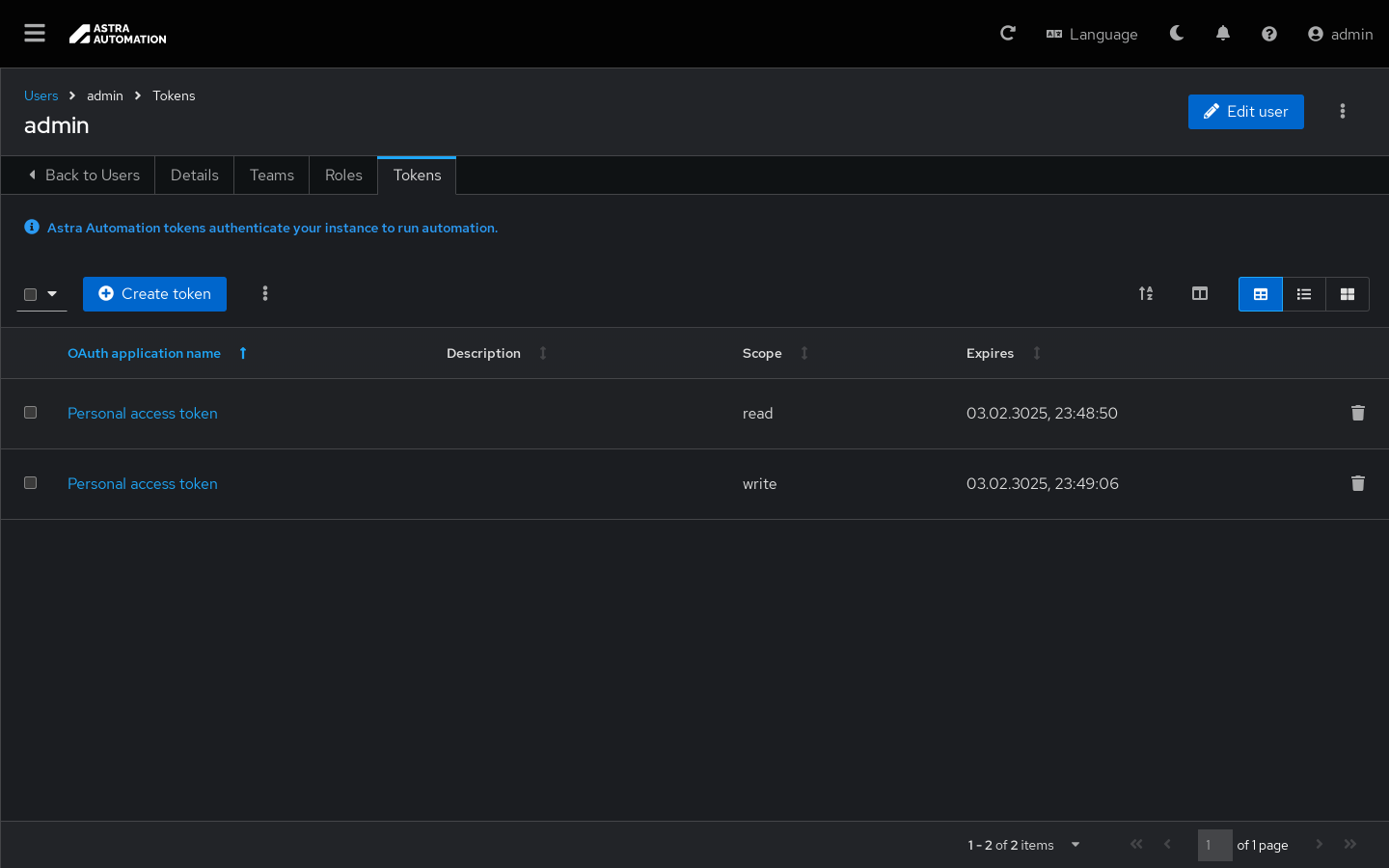Check the write token row checkbox
The width and height of the screenshot is (1389, 868).
tap(31, 483)
